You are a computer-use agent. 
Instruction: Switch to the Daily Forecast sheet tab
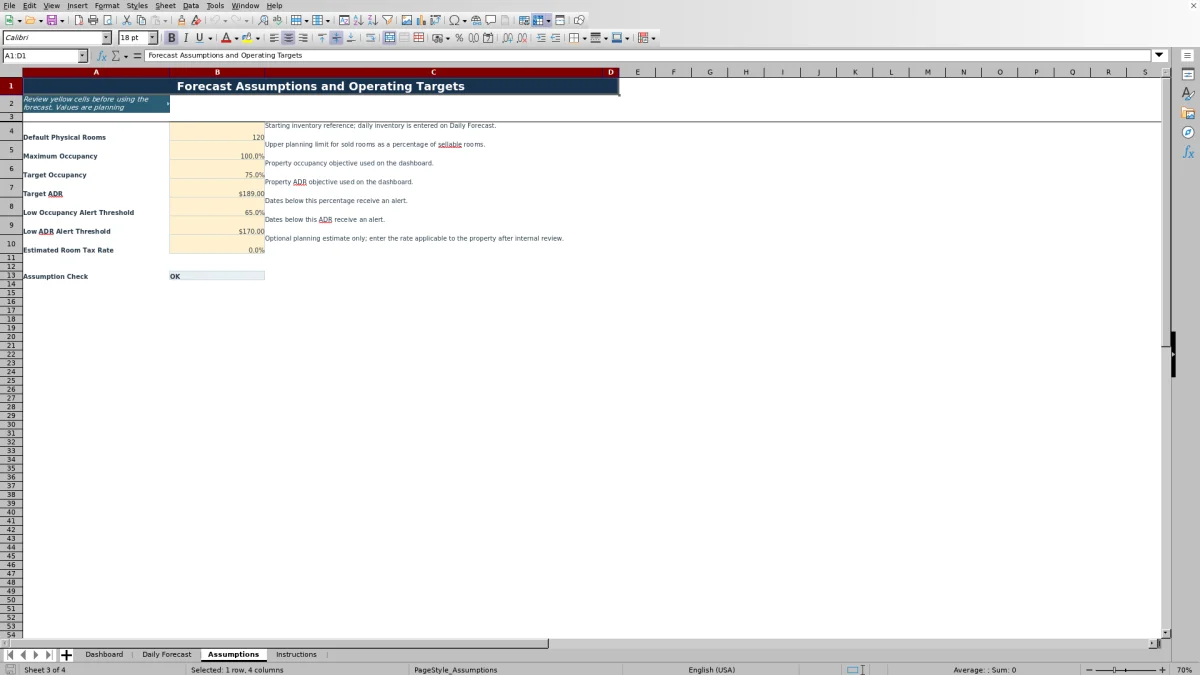[x=166, y=654]
